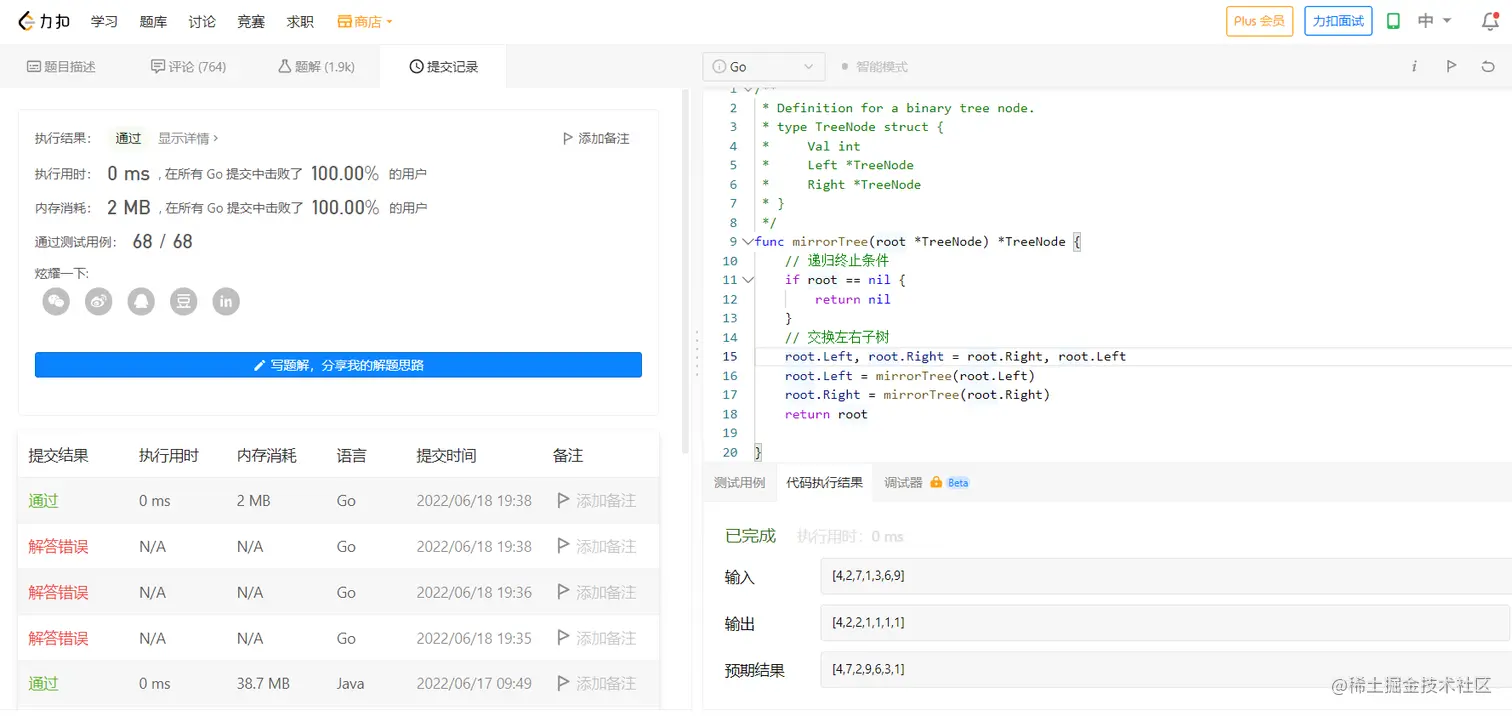The width and height of the screenshot is (1512, 716).
Task: Click 写题解，分享我的解题思路 button
Action: 338,365
